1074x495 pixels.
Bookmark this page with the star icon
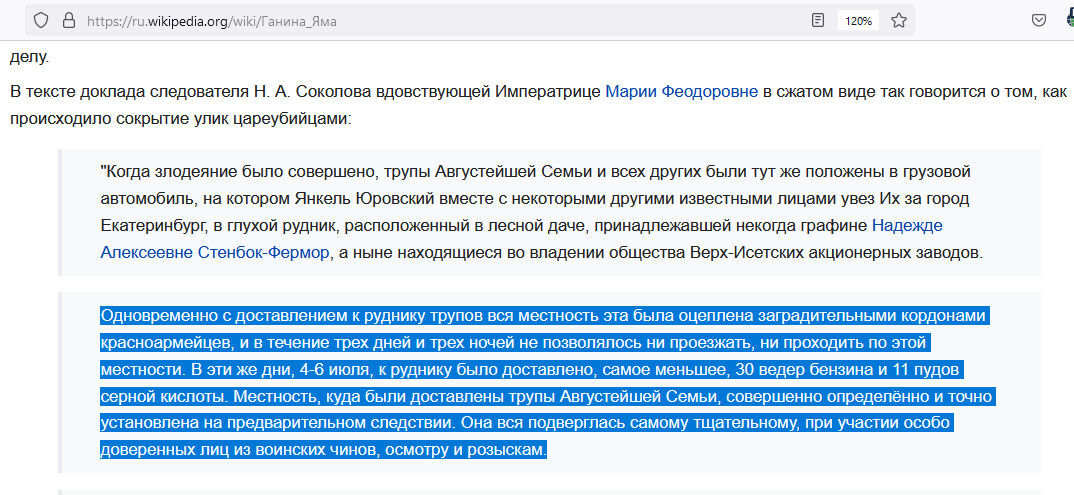[x=899, y=21]
